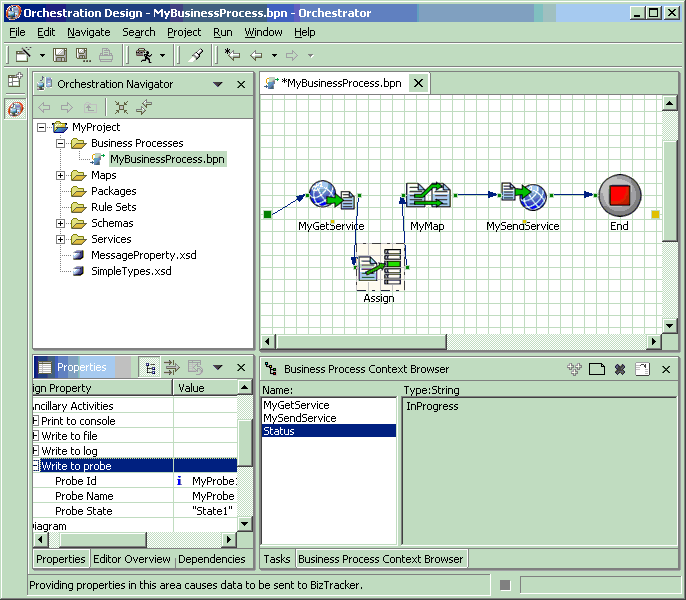The width and height of the screenshot is (686, 600).
Task: Select the MyMap node in diagram
Action: point(427,195)
